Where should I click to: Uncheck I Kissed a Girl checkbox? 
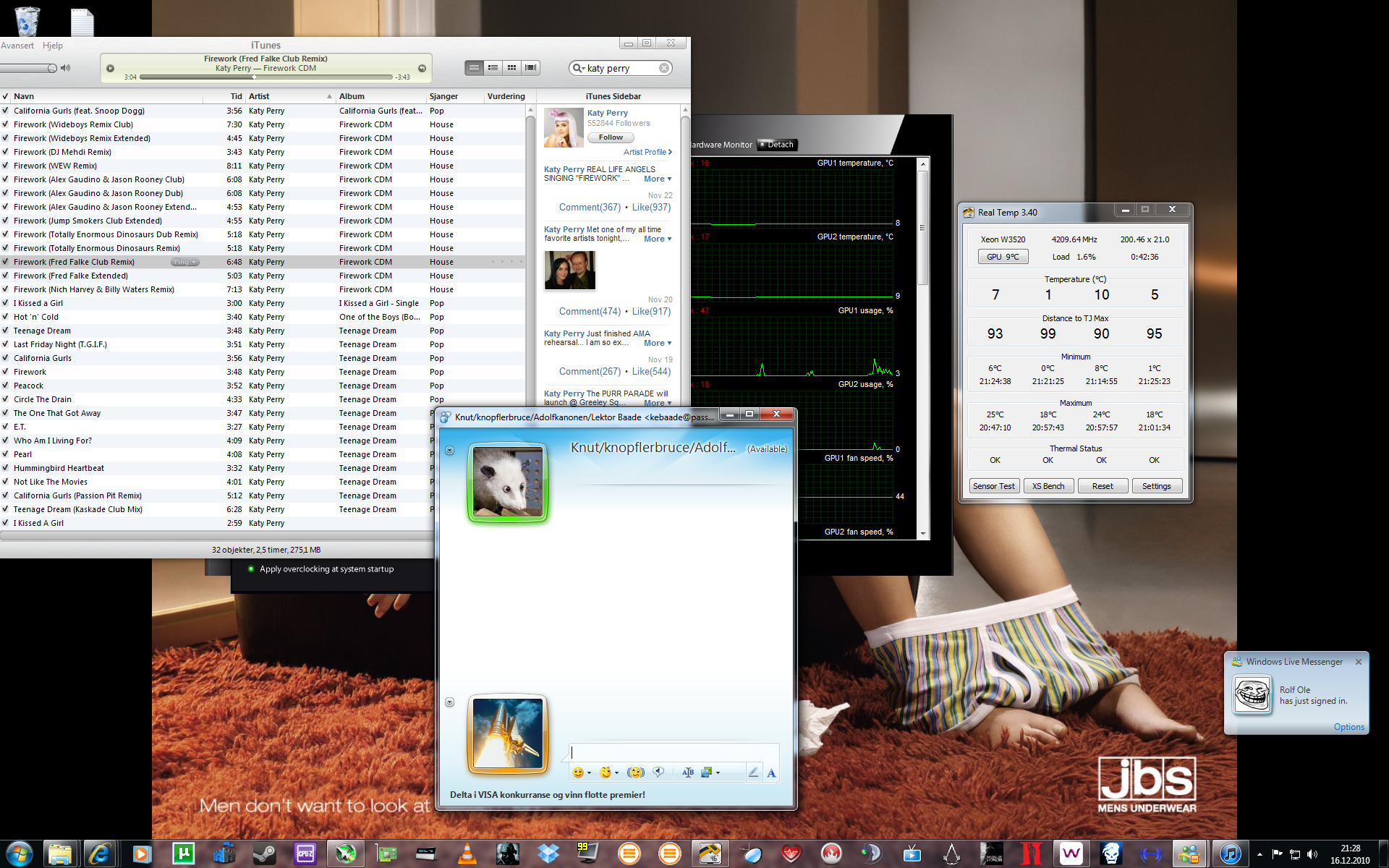coord(5,303)
